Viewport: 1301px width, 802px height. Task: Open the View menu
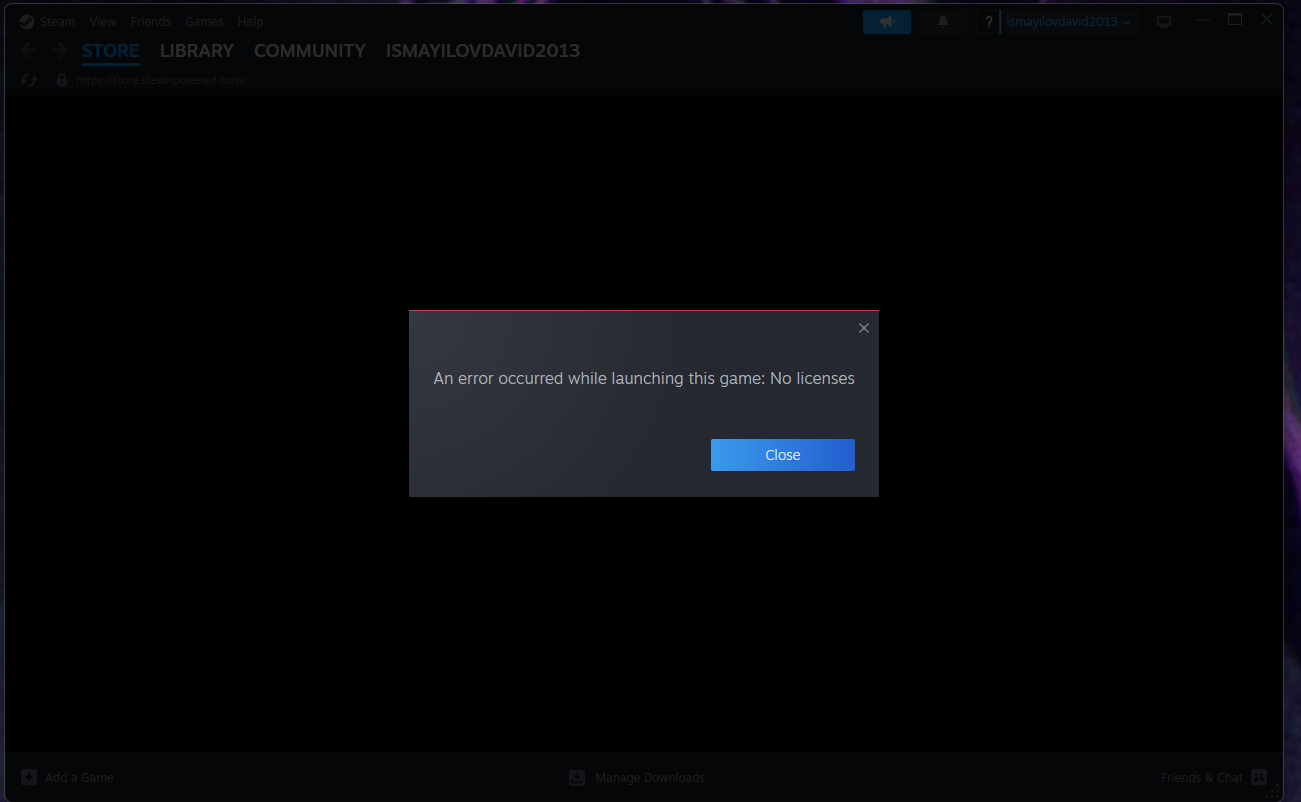103,21
